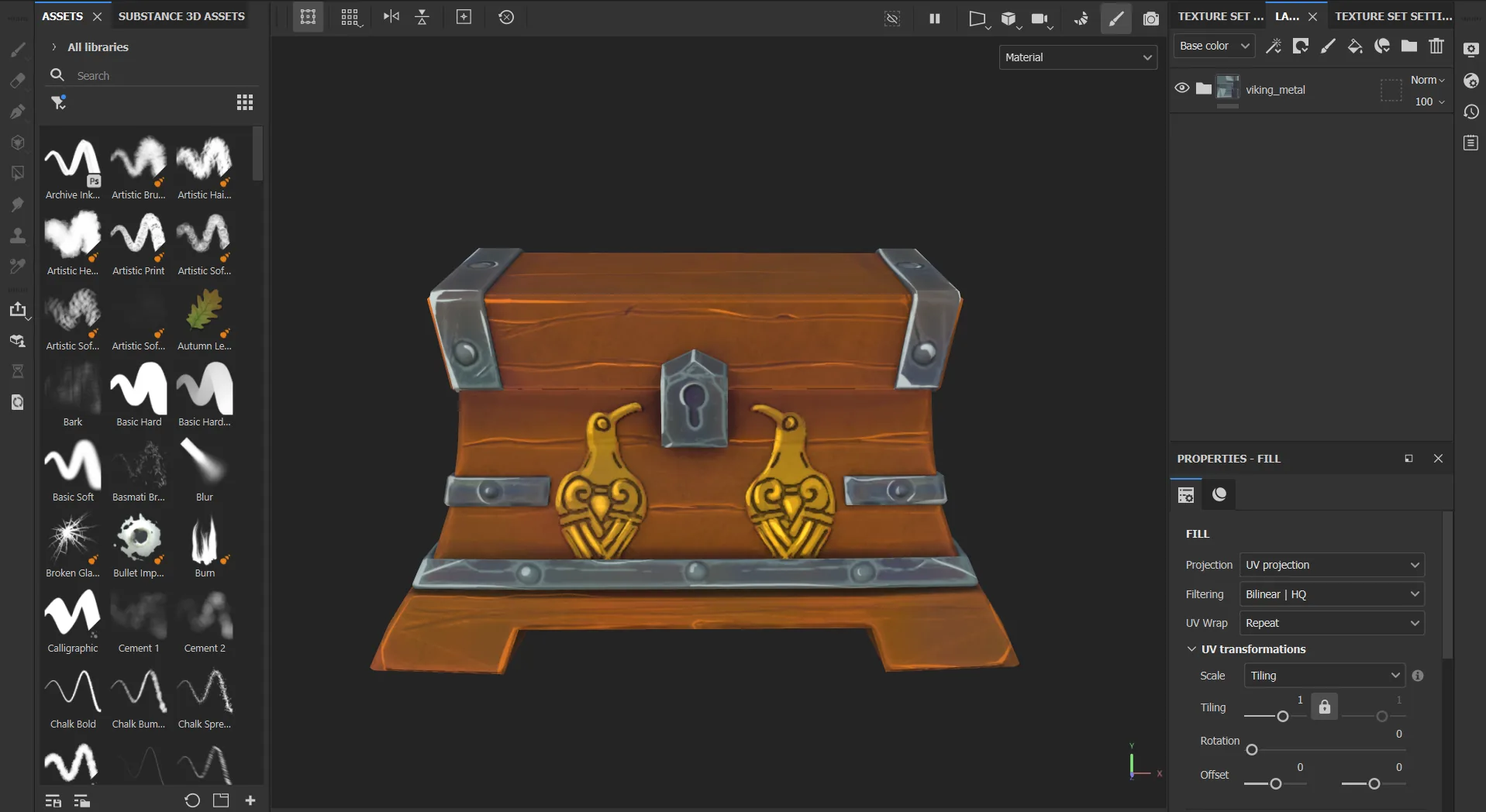
Task: Collapse the UV transformations section
Action: click(x=1191, y=649)
